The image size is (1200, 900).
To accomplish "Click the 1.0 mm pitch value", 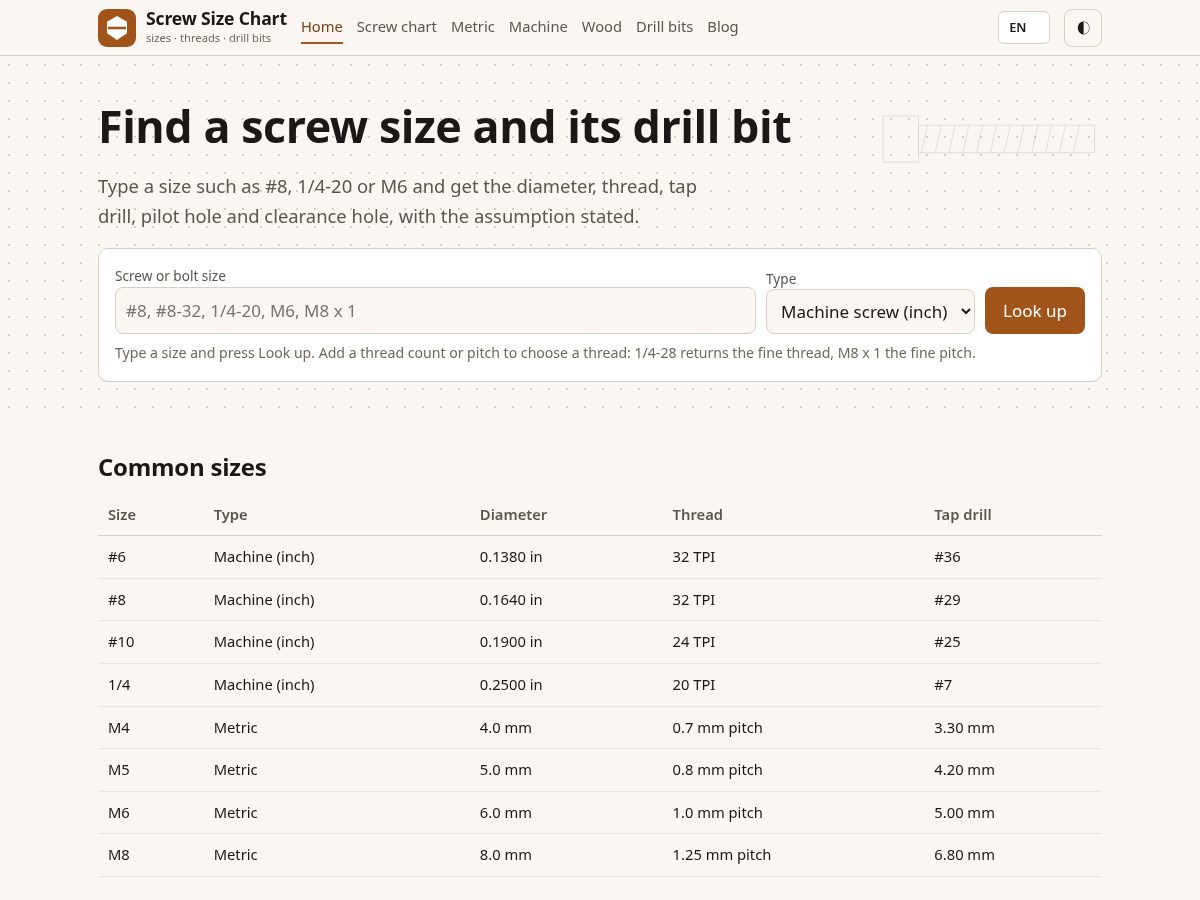I will coord(718,813).
